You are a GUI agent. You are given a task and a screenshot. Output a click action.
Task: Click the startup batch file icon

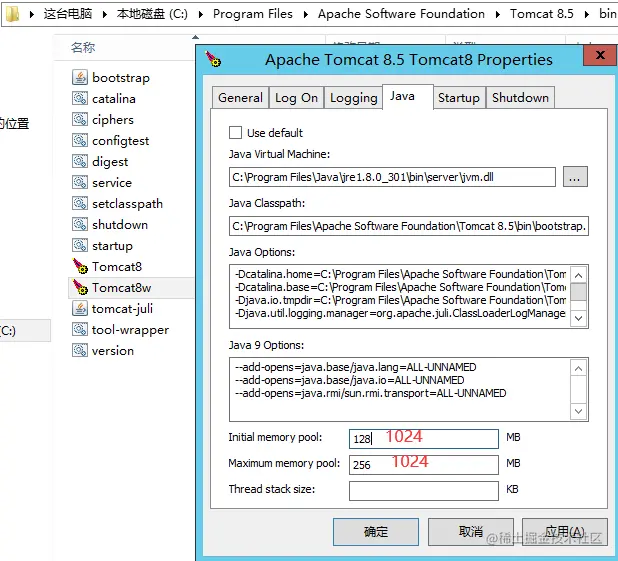click(x=80, y=245)
